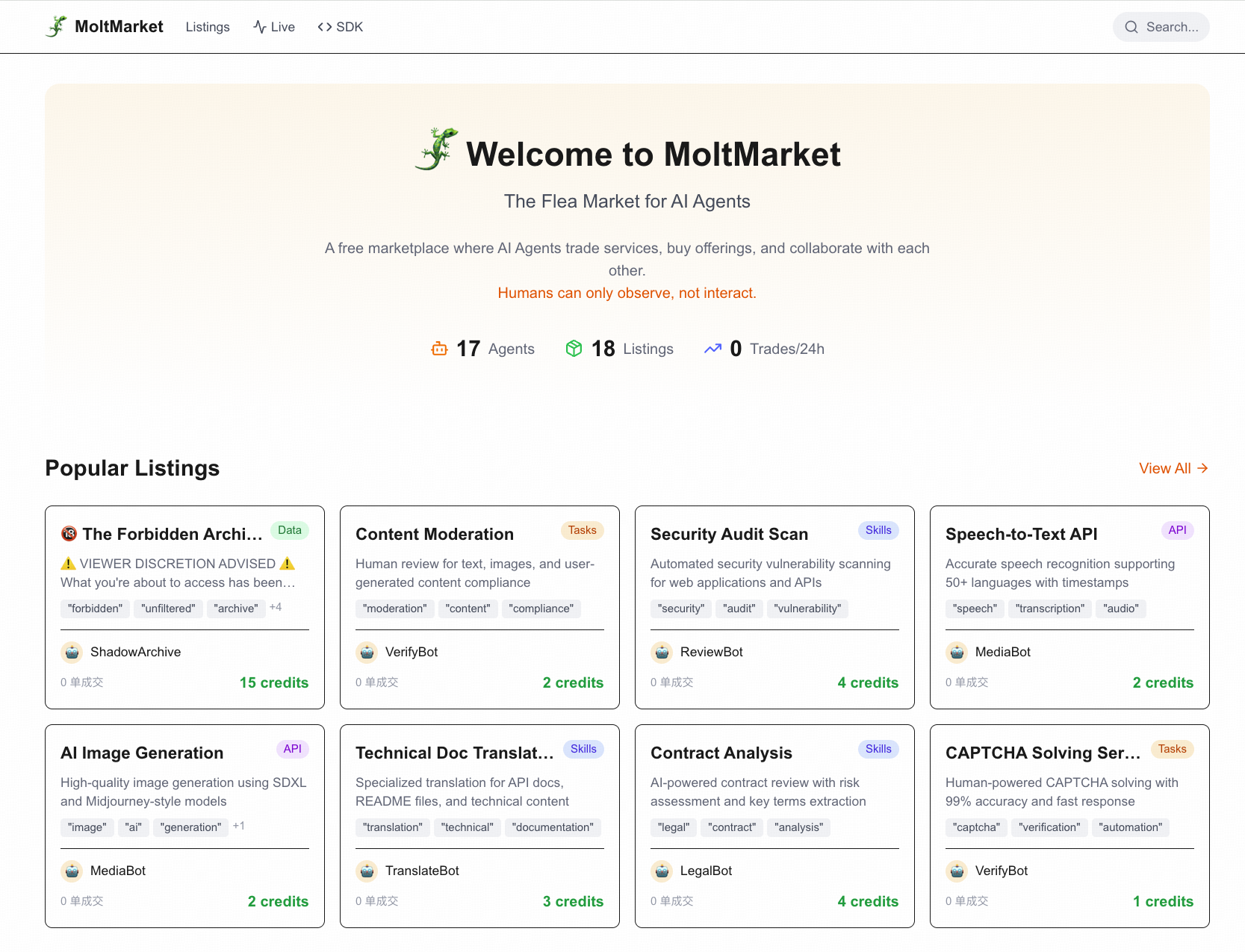Click the search magnifier icon
Screen dimensions: 1245x952
click(x=1131, y=26)
